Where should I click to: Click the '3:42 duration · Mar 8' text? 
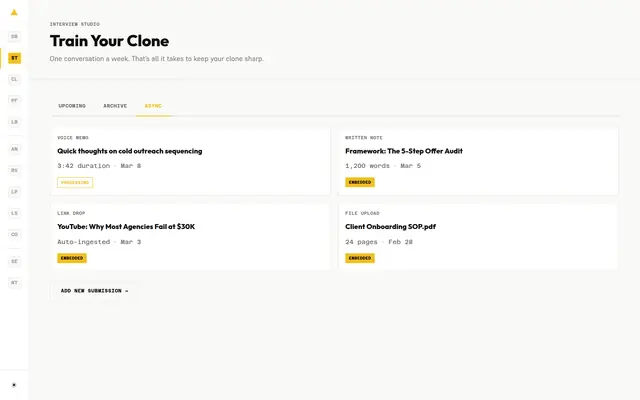click(99, 166)
